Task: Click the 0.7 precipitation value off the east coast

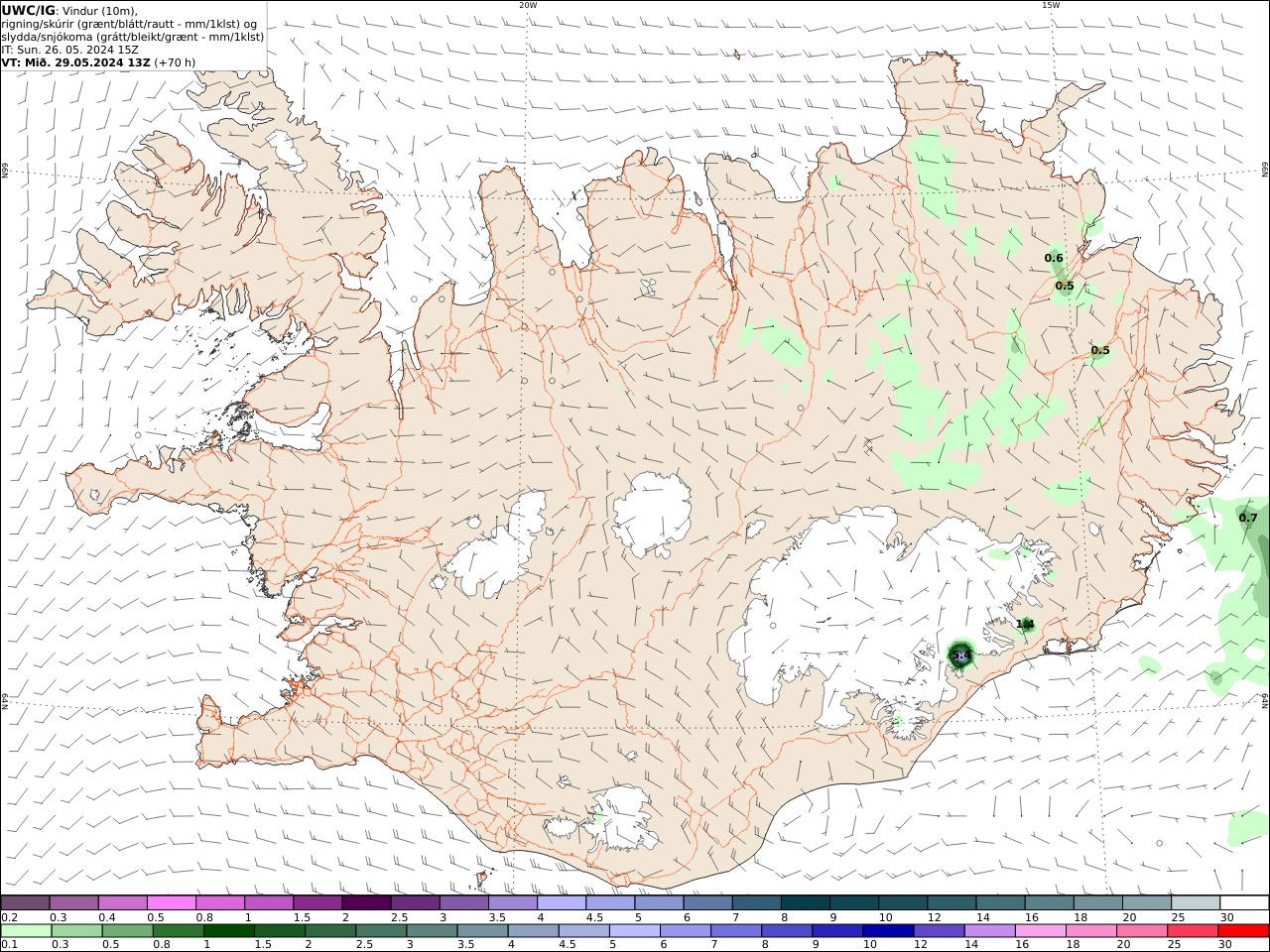Action: (1248, 518)
